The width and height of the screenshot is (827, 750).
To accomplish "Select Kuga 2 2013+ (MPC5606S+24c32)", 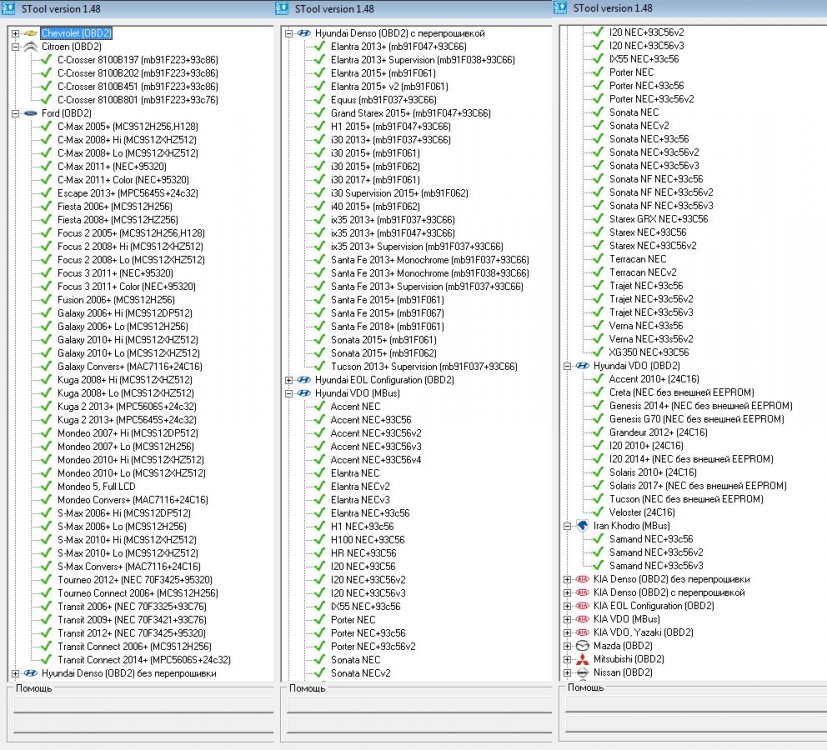I will 127,406.
